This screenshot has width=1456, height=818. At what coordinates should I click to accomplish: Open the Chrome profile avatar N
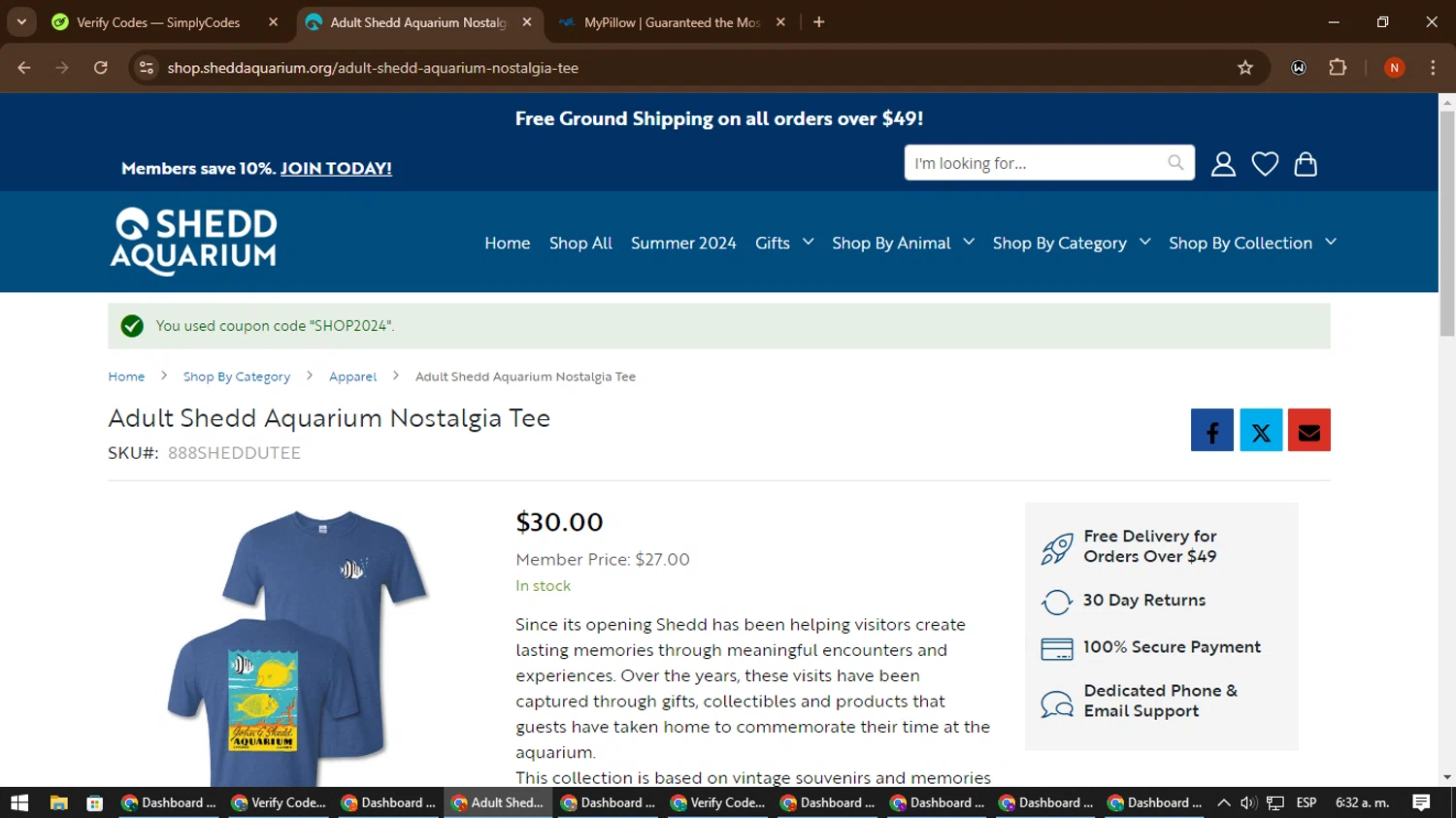coord(1394,68)
